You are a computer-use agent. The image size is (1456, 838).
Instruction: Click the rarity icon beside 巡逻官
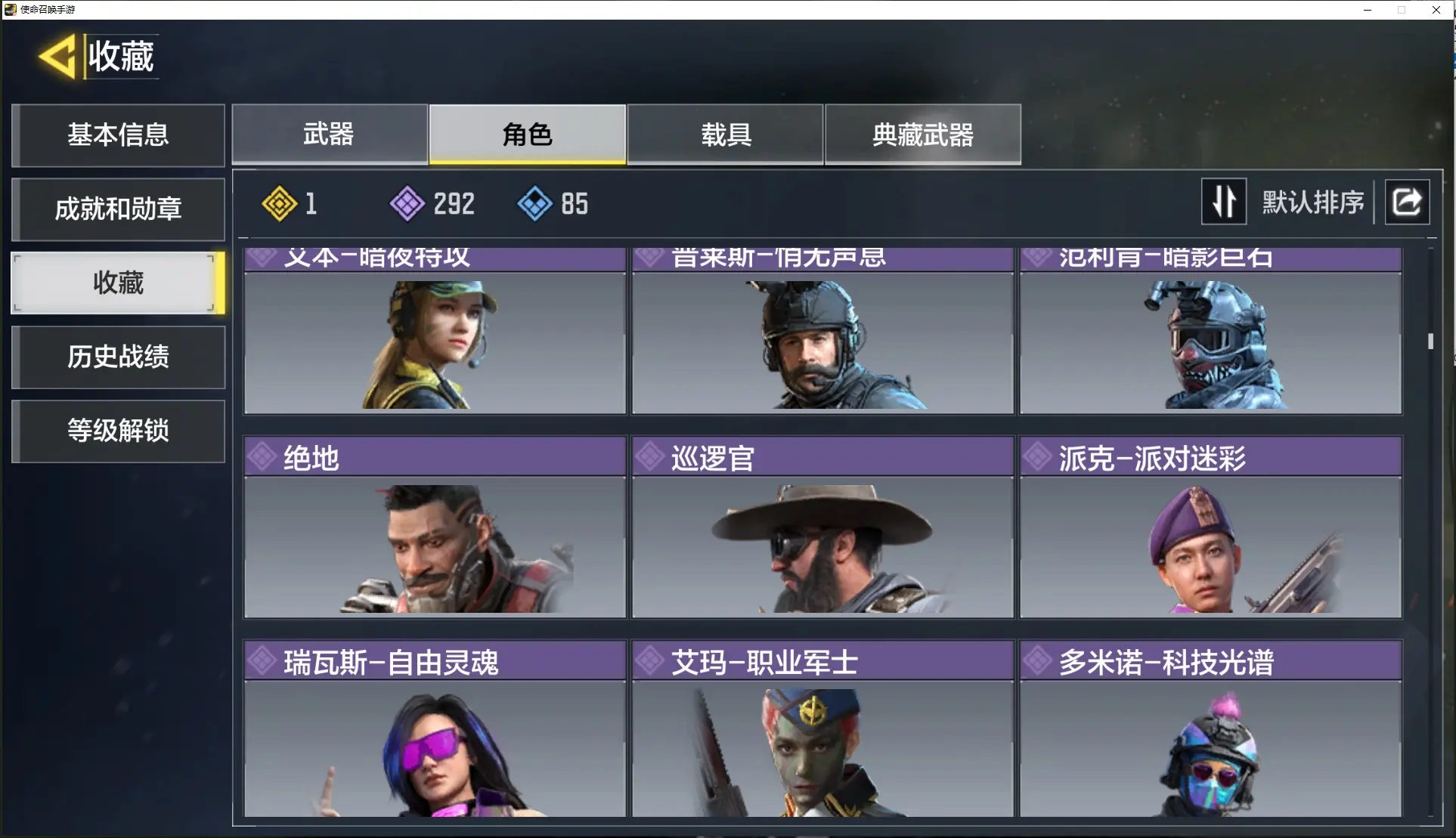[x=649, y=456]
